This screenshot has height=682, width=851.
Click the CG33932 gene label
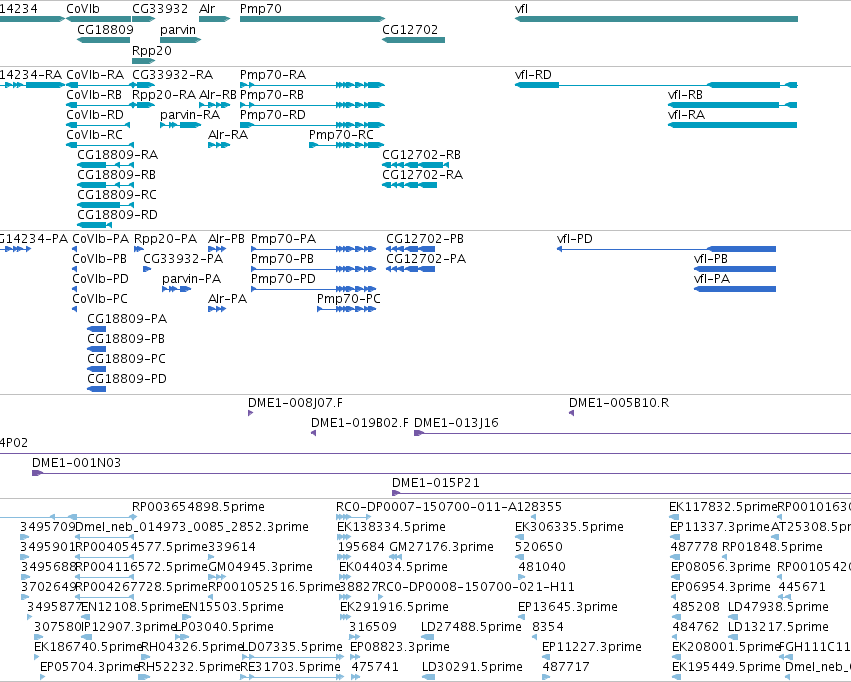[160, 9]
